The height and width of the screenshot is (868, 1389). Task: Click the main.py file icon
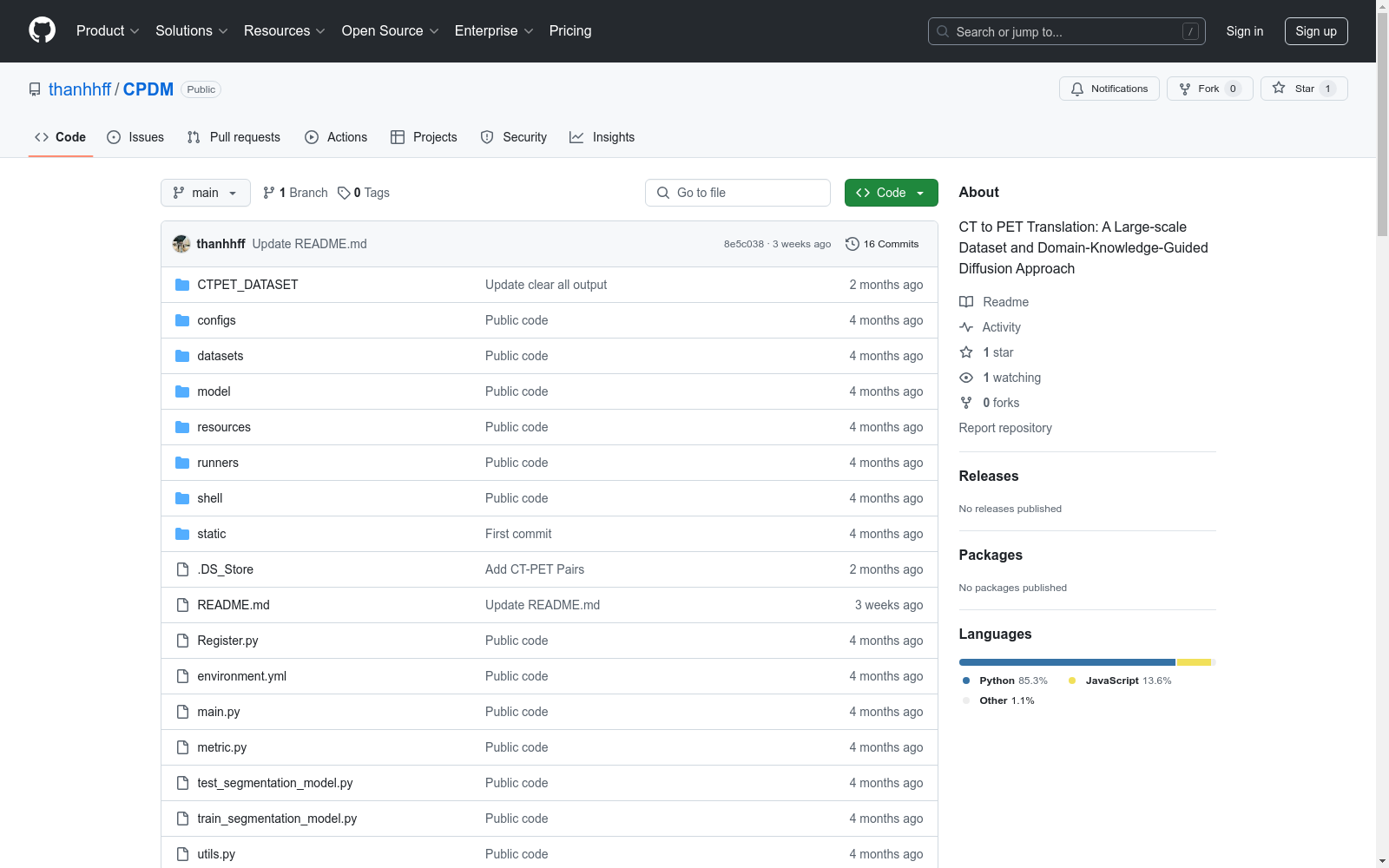coord(182,712)
